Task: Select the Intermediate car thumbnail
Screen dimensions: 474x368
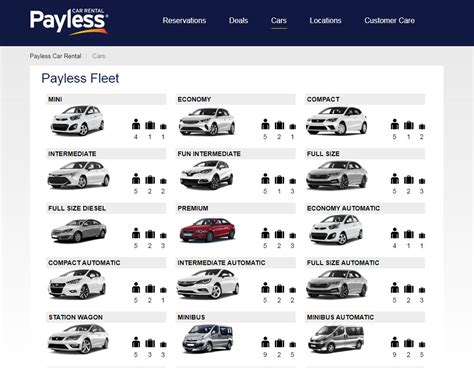Action: [79, 175]
